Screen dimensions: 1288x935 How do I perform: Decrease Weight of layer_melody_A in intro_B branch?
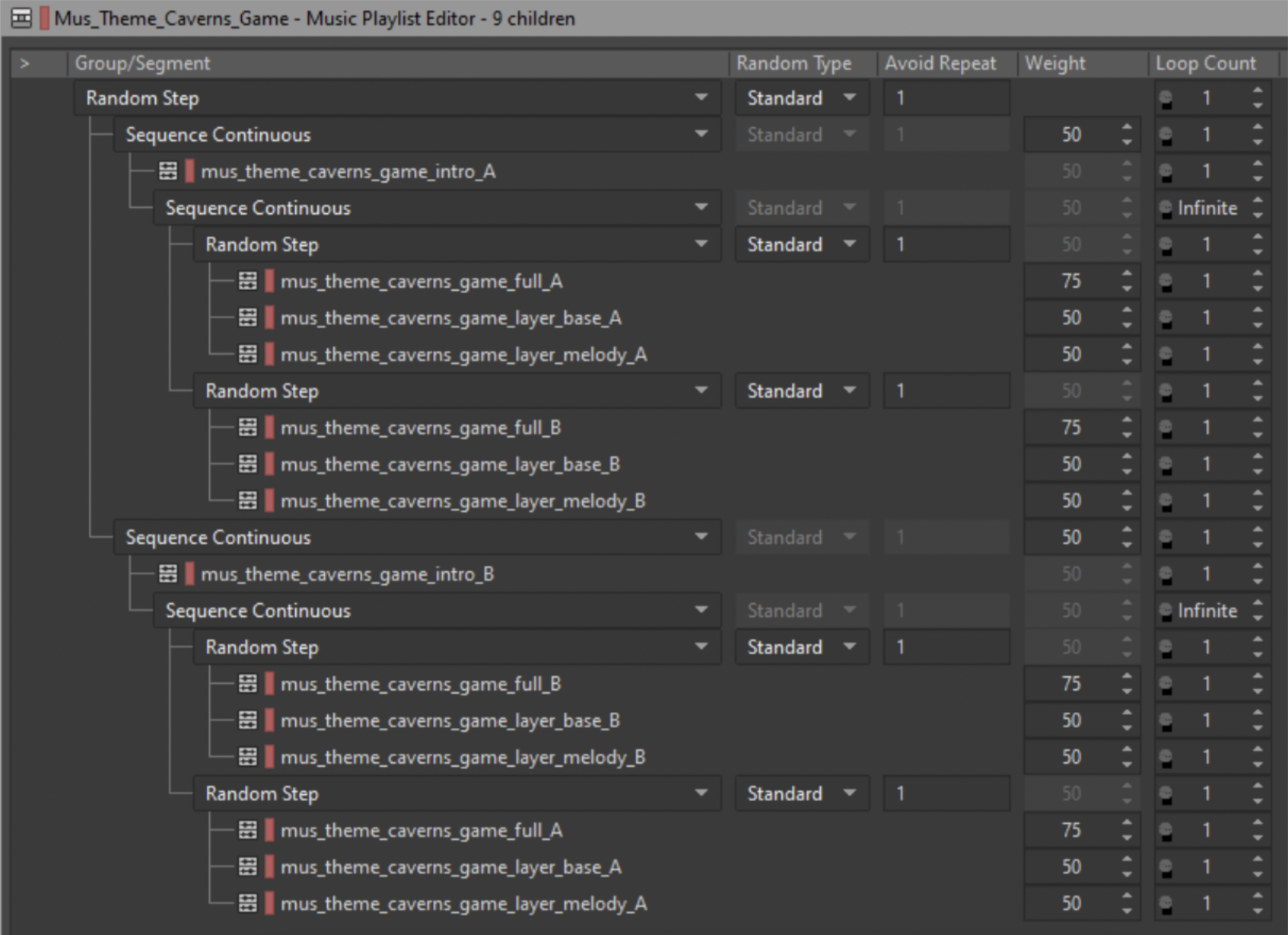[x=1127, y=911]
